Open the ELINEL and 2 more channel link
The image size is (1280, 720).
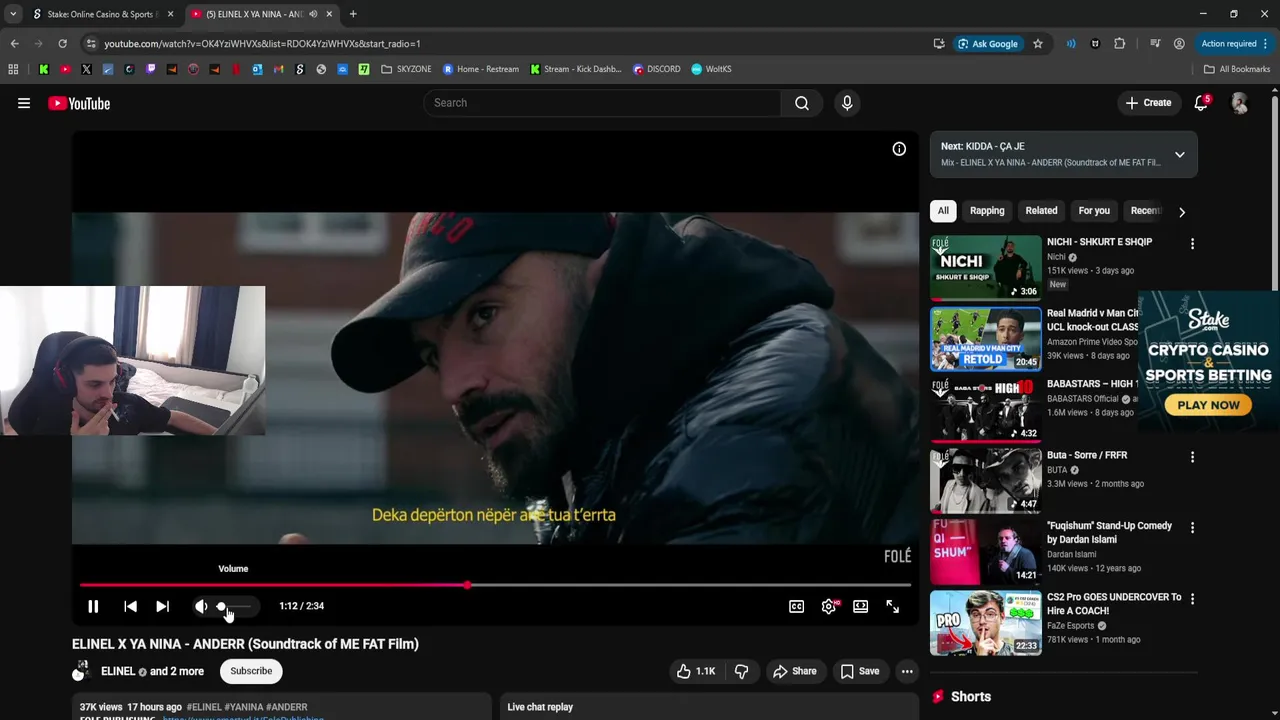coord(152,671)
